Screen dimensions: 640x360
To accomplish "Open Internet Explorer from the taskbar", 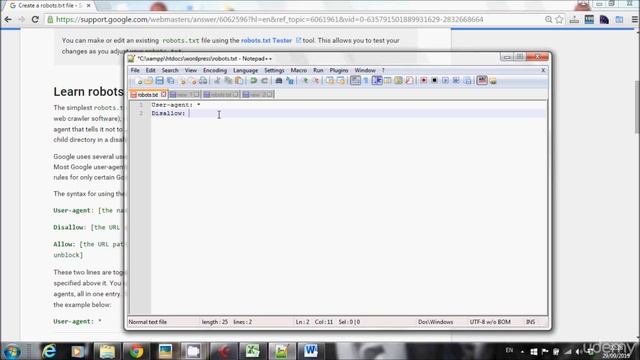I will tap(49, 351).
